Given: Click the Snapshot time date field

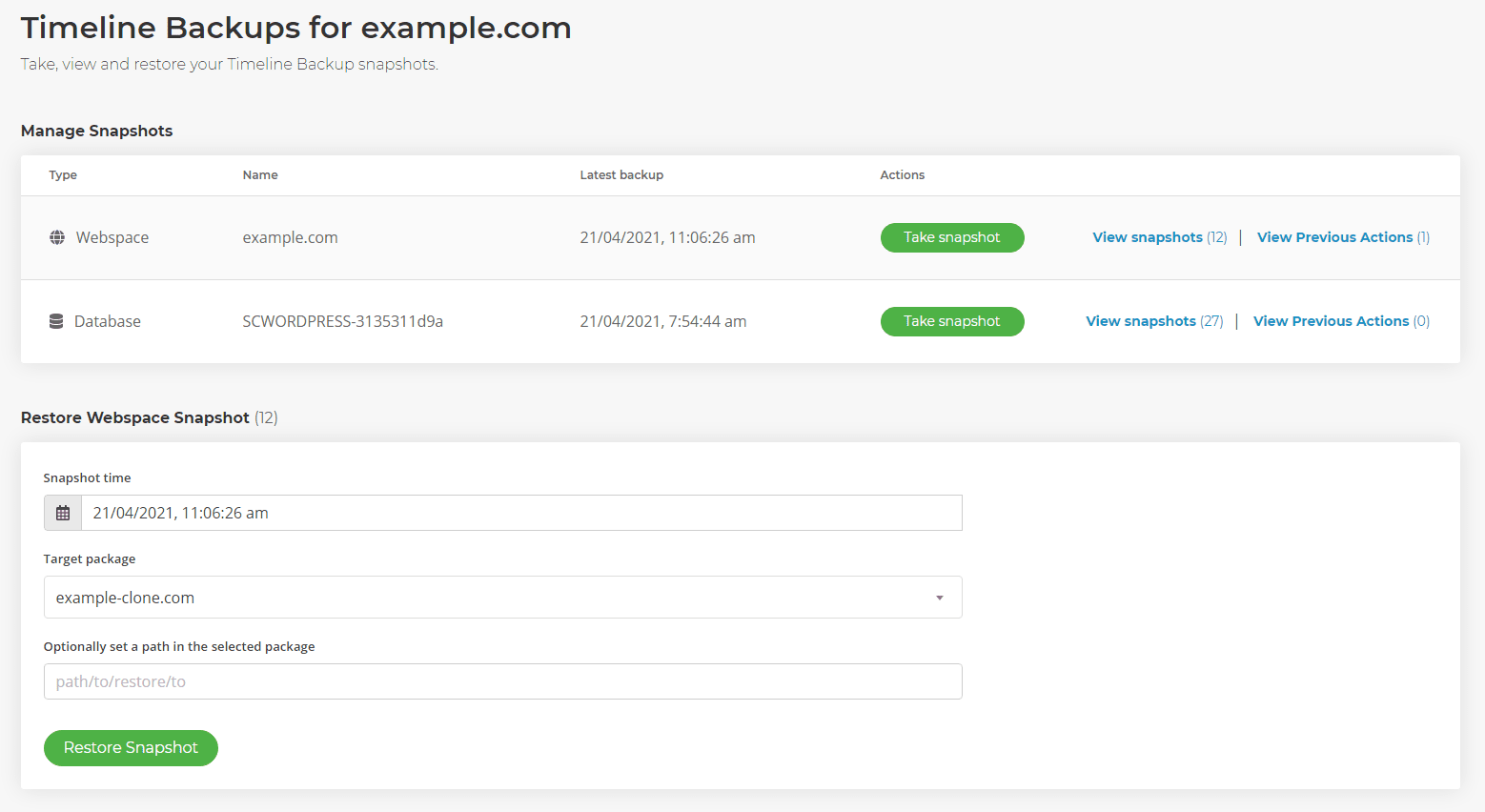Looking at the screenshot, I should pyautogui.click(x=521, y=513).
